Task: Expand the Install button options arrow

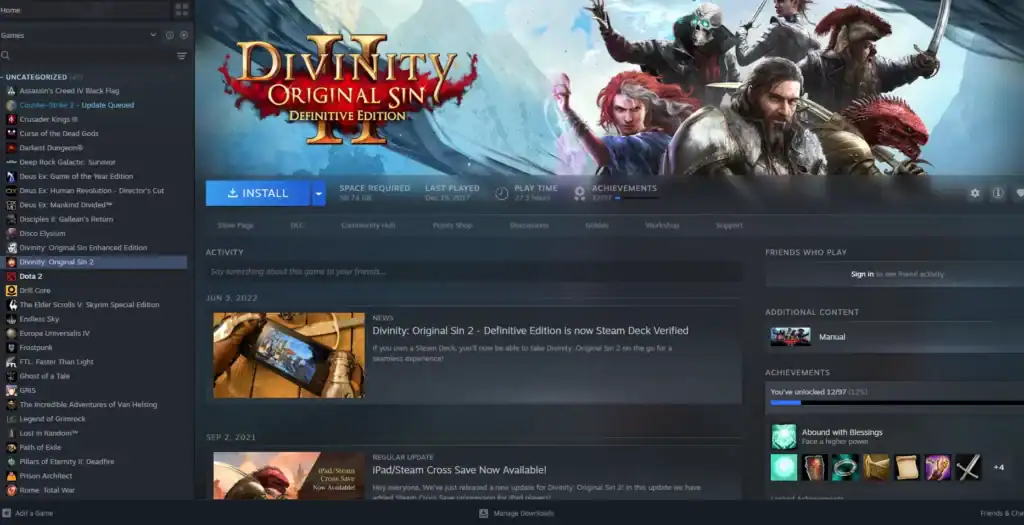Action: tap(318, 193)
